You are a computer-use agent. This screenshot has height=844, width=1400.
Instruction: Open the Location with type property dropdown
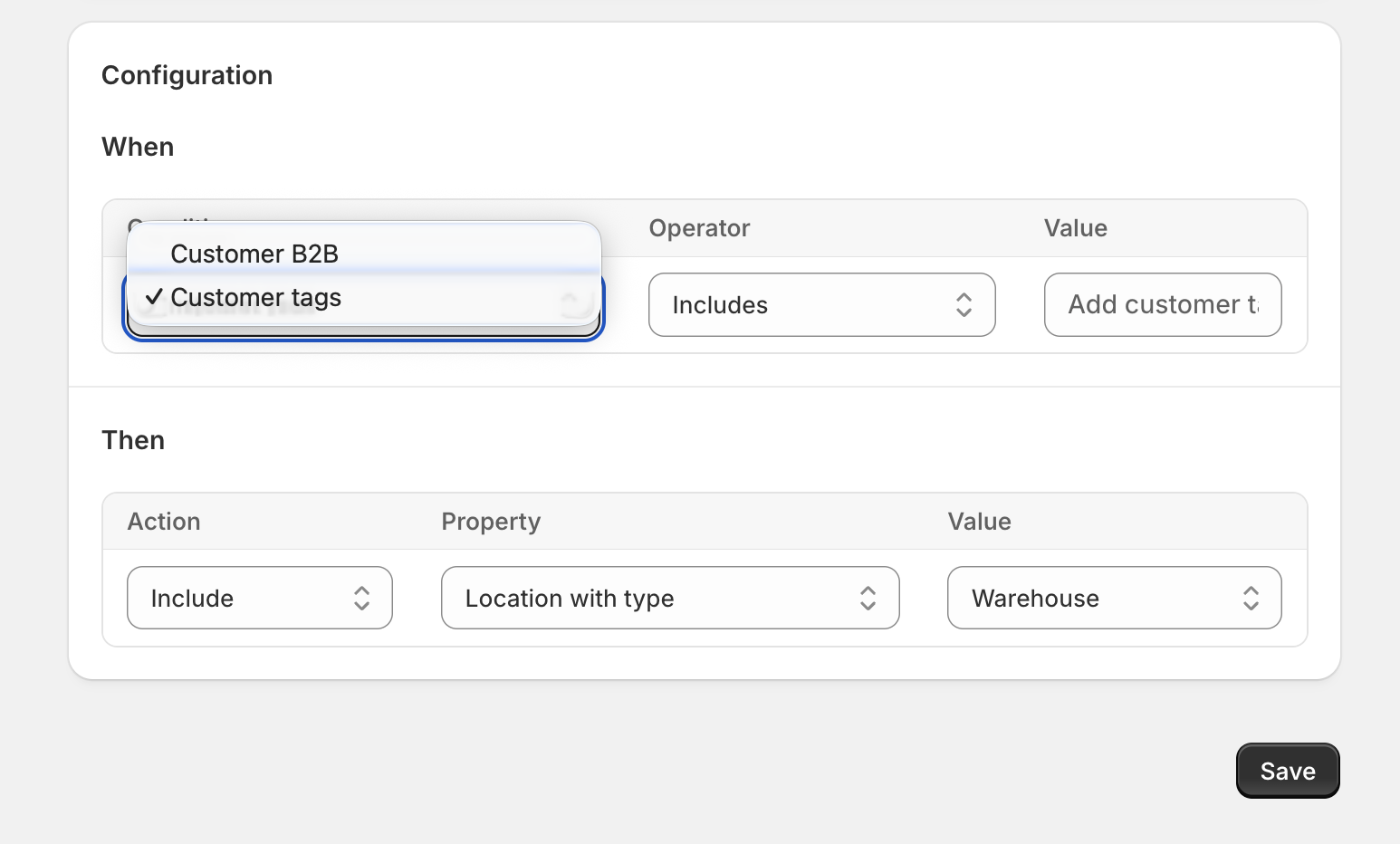pos(669,598)
